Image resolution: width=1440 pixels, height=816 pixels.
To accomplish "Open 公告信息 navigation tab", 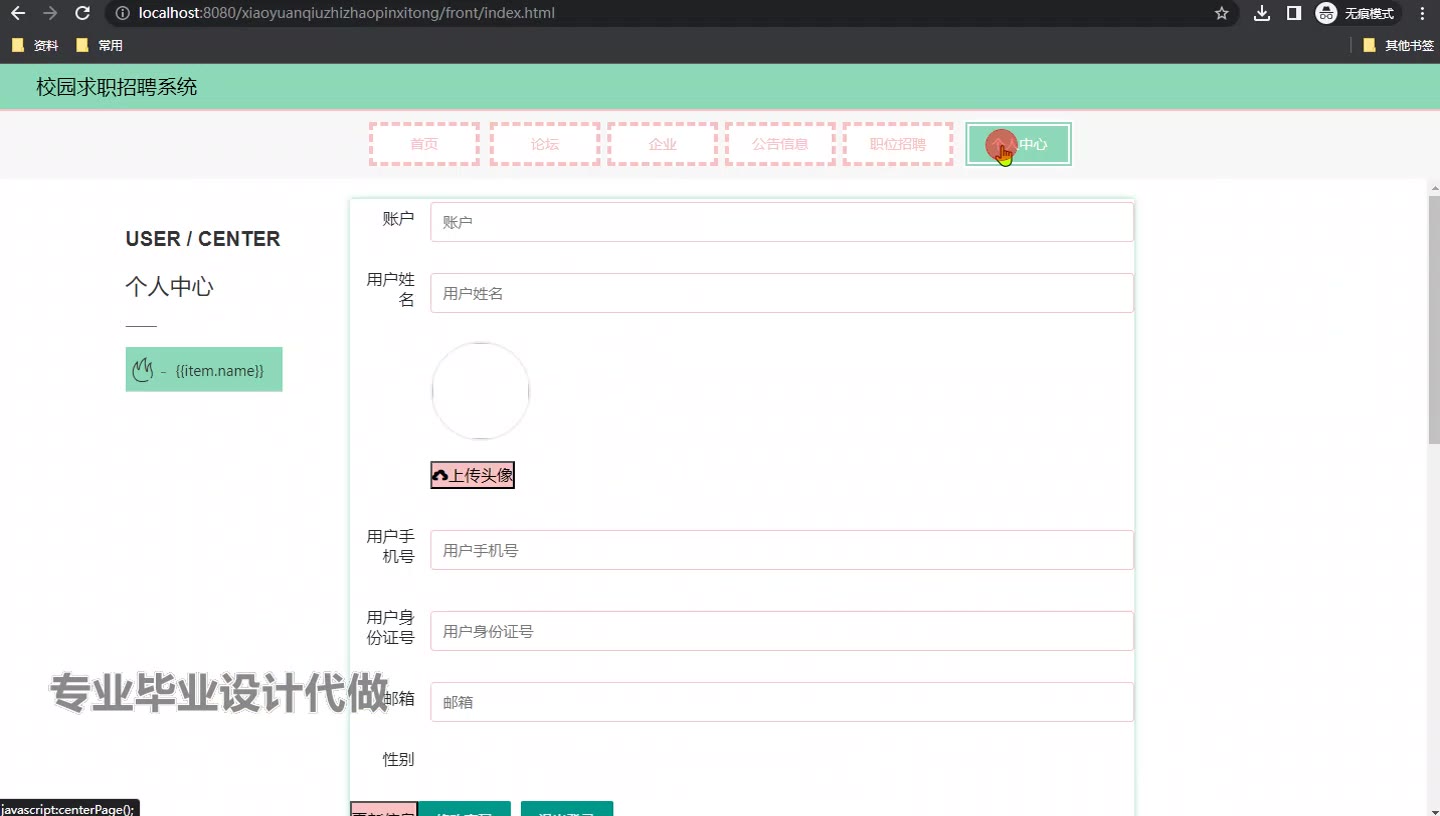I will 780,144.
